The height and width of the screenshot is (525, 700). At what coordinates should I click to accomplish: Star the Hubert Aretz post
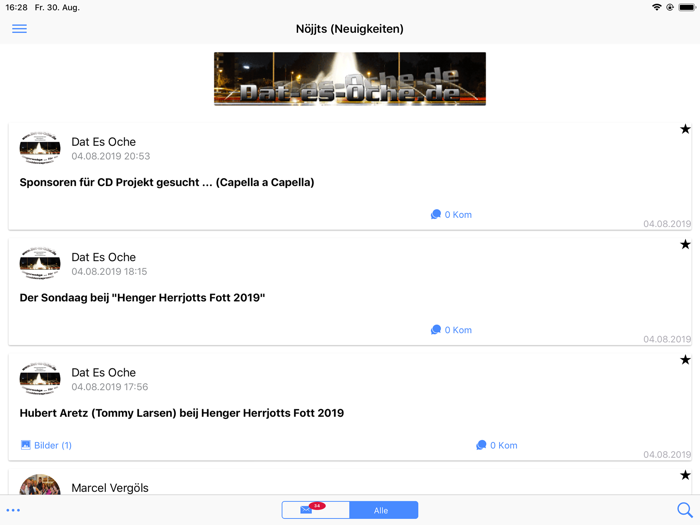685,360
